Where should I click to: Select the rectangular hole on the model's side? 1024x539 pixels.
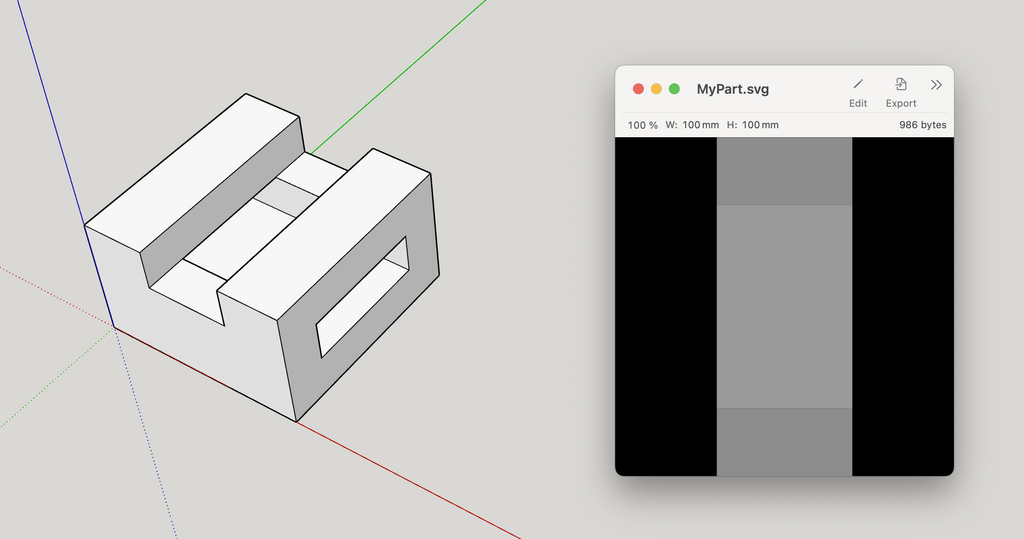pyautogui.click(x=363, y=297)
